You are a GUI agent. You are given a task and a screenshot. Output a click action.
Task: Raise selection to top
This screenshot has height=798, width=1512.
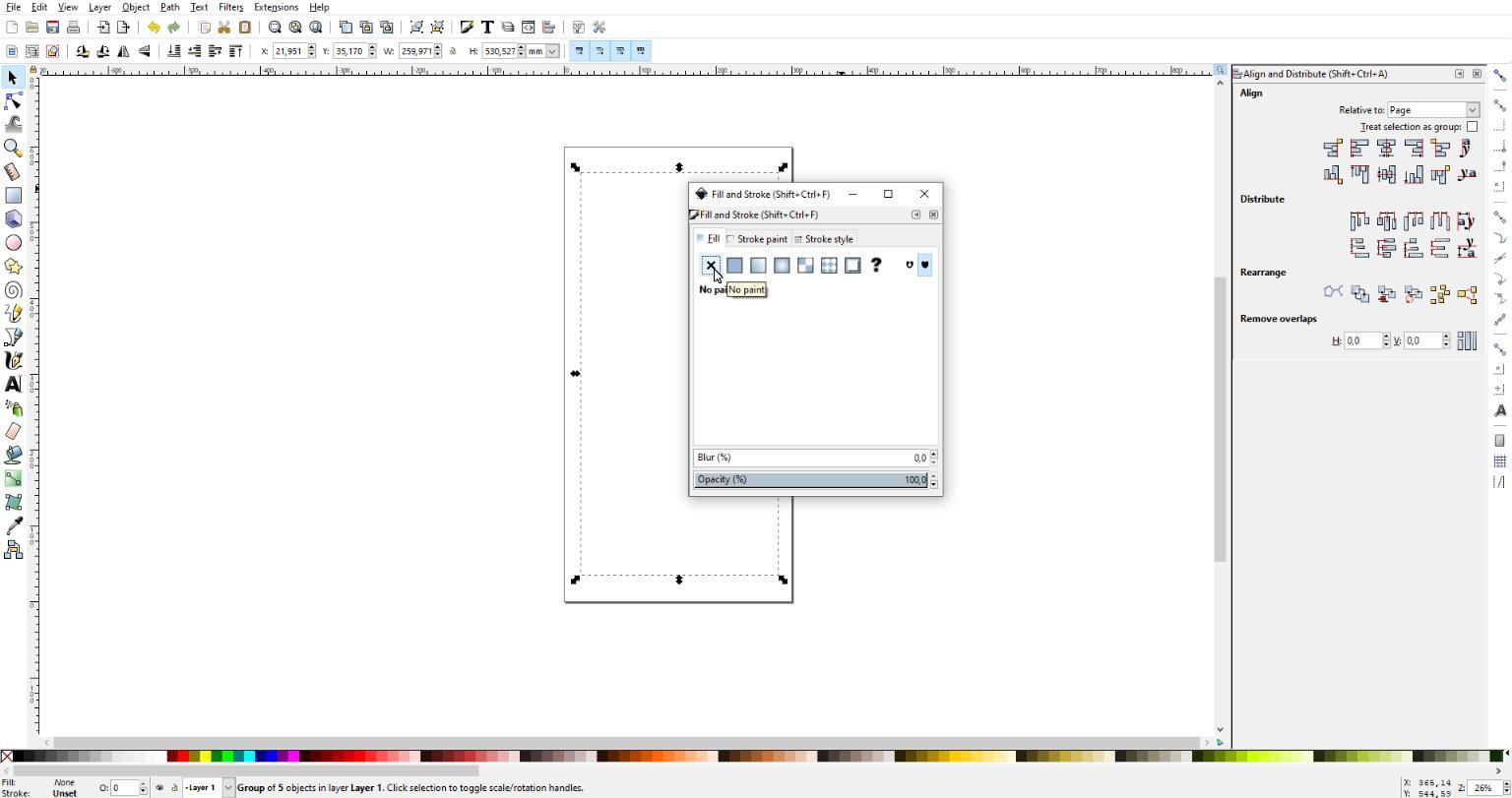(236, 51)
